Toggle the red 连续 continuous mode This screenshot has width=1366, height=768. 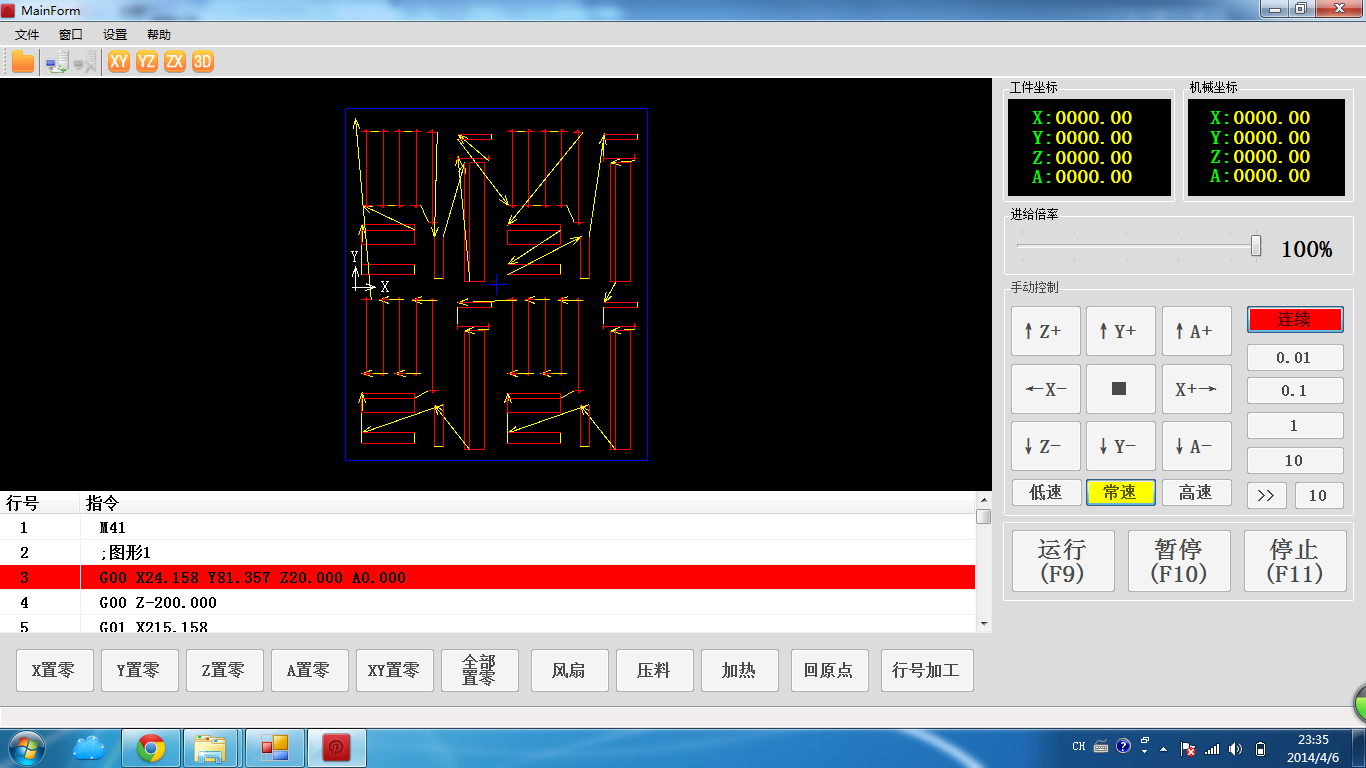(x=1294, y=320)
